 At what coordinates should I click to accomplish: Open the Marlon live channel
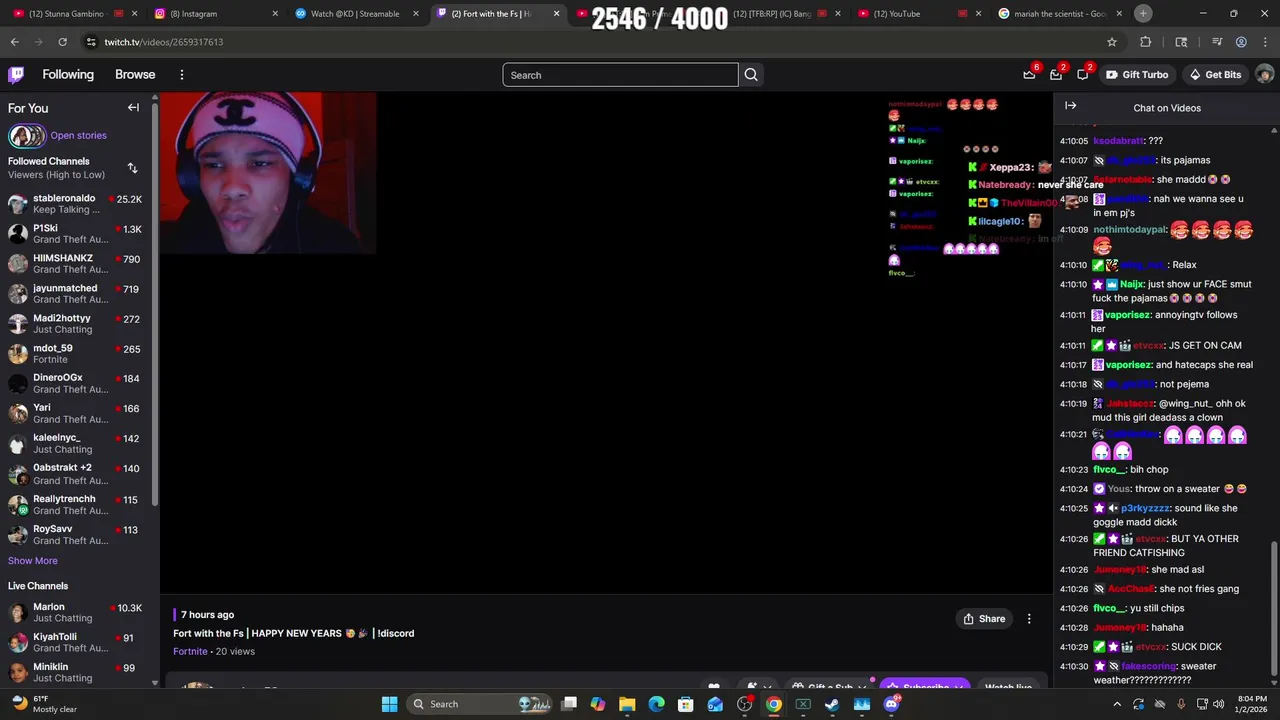(77, 612)
